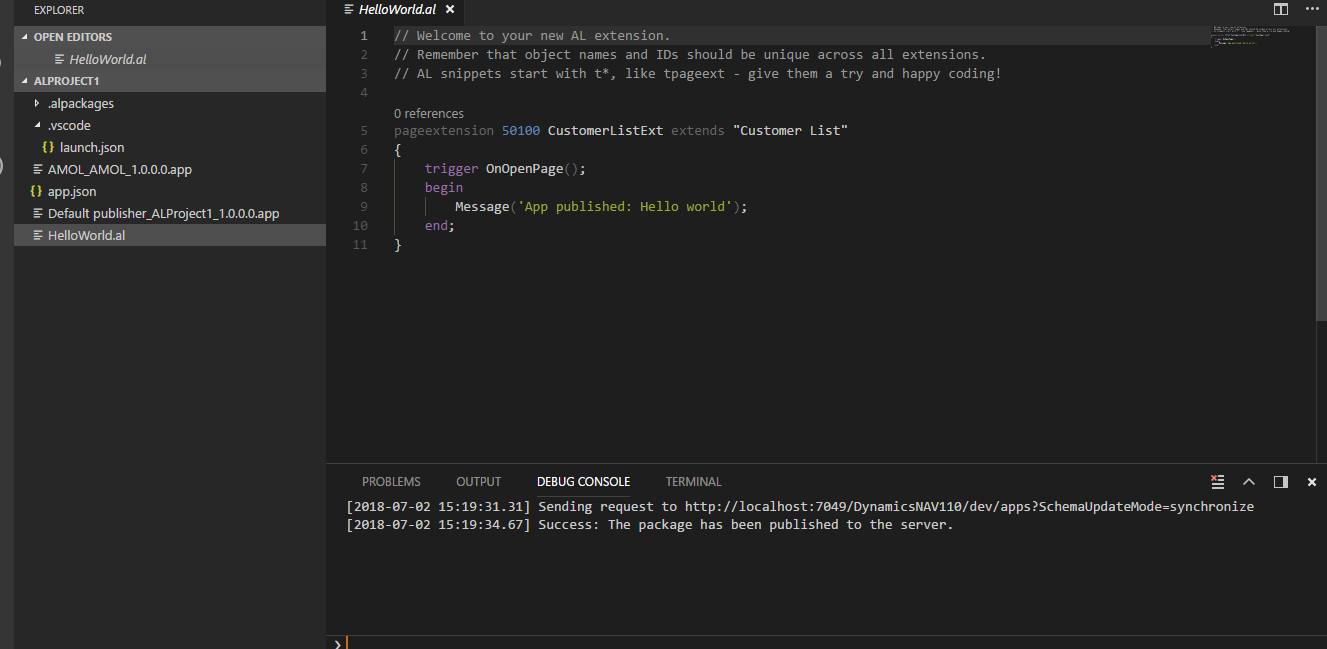Switch to the Problems tab
This screenshot has height=649, width=1327.
tap(391, 482)
